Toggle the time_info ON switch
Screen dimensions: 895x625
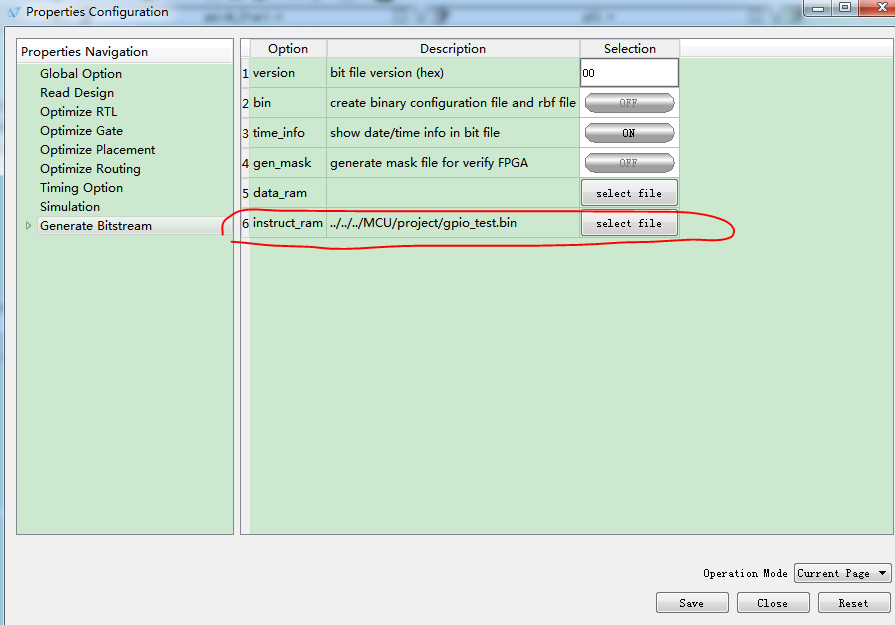(x=629, y=133)
